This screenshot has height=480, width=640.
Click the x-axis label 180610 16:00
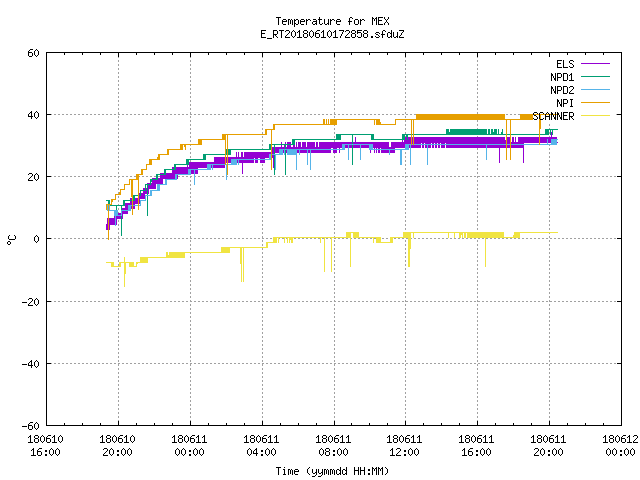45,446
